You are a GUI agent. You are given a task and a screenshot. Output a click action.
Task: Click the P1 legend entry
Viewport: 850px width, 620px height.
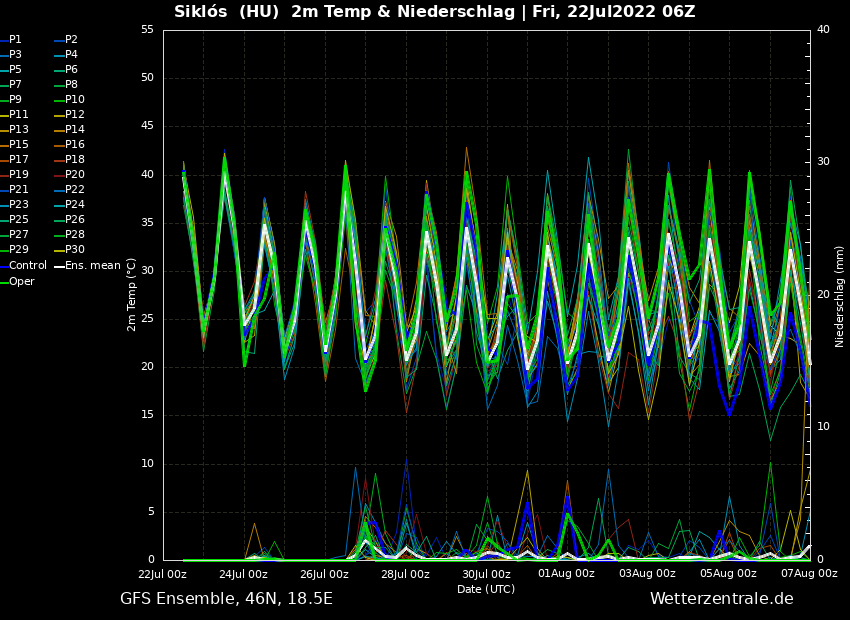(x=15, y=40)
